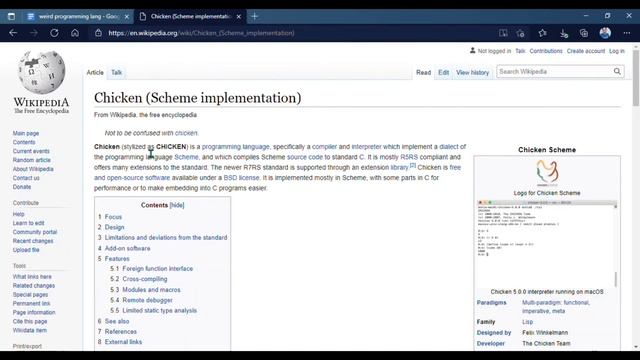Click the footnote 2 reference marker
The width and height of the screenshot is (640, 360).
tap(413, 165)
